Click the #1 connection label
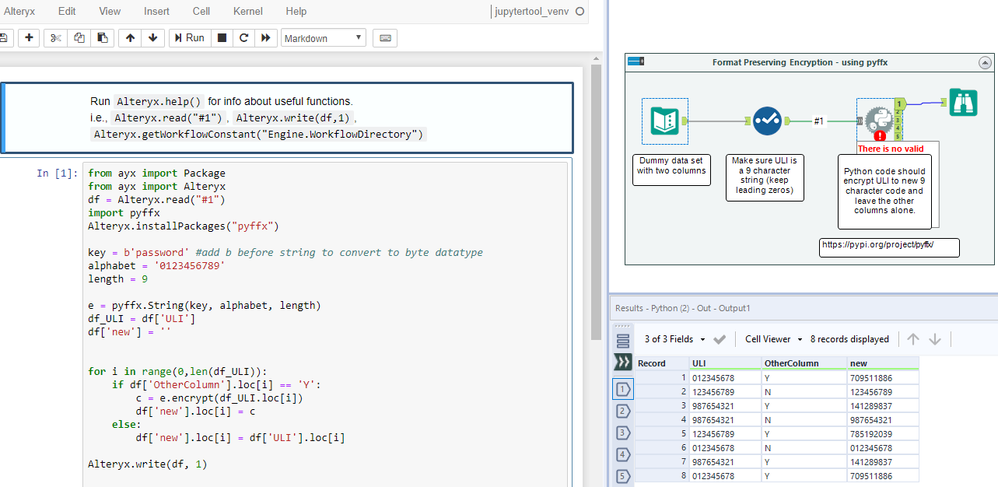 click(x=820, y=121)
